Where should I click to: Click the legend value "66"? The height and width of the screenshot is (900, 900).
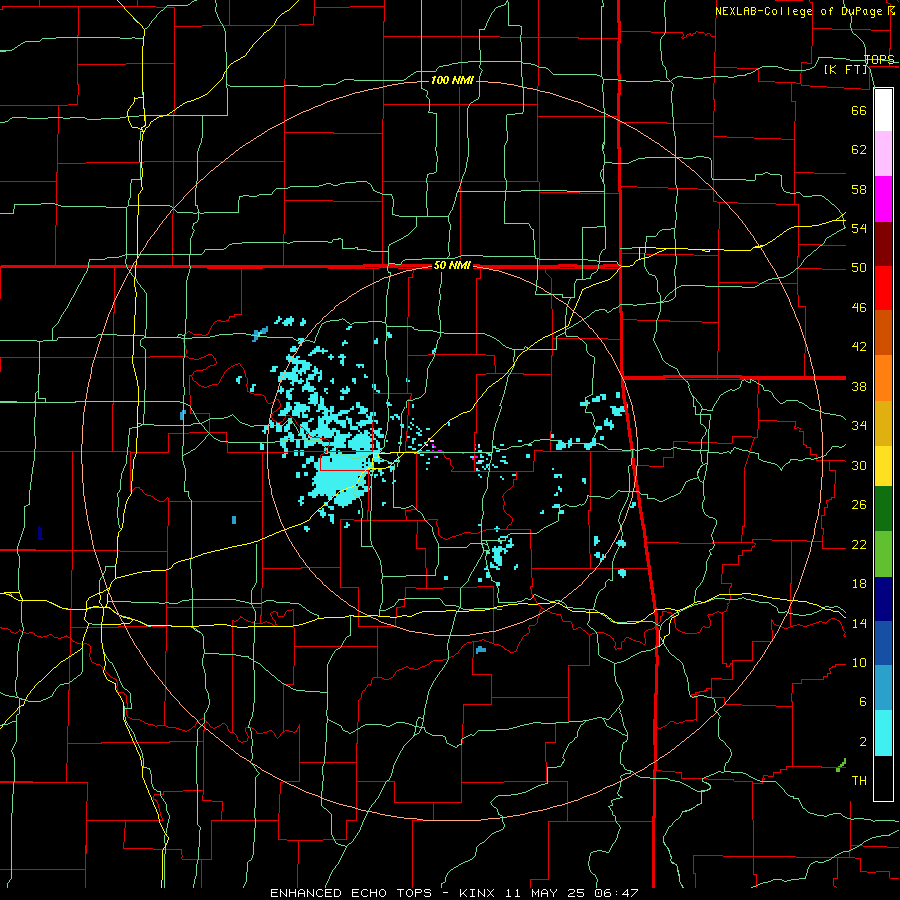859,111
